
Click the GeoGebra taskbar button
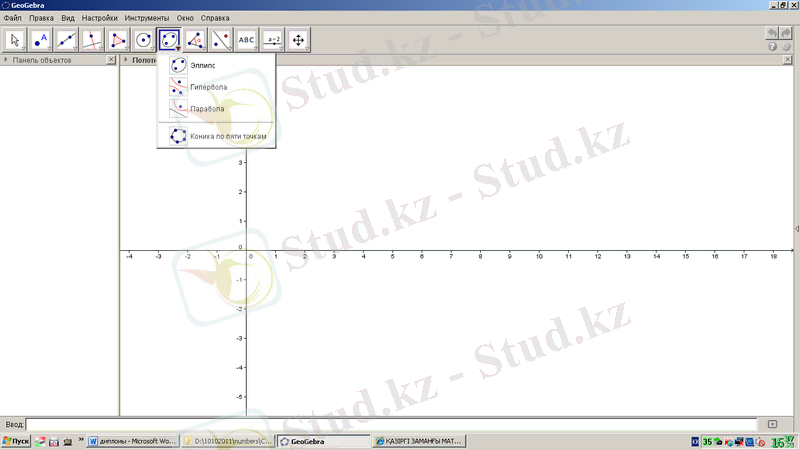click(x=323, y=441)
